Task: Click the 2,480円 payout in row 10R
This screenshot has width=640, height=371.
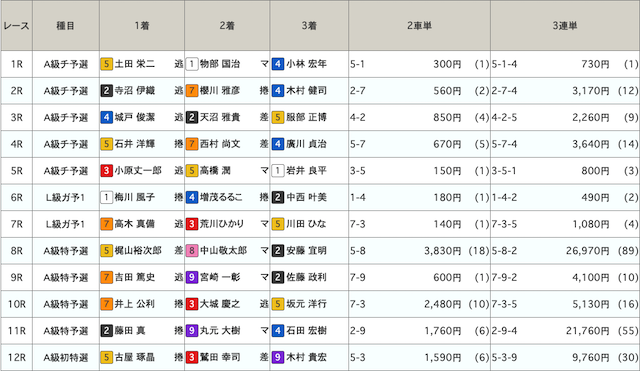Action: click(443, 304)
